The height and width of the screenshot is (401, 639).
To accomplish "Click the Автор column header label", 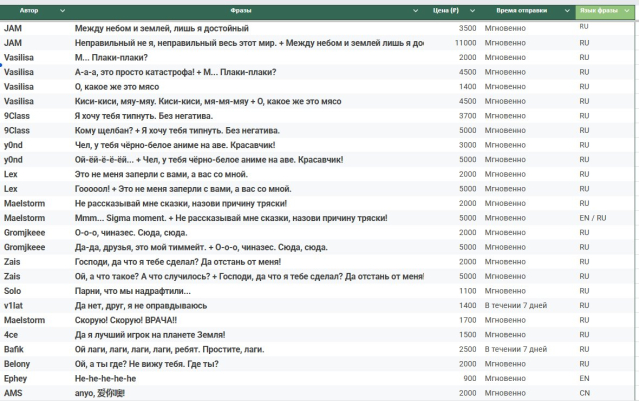I will click(29, 11).
